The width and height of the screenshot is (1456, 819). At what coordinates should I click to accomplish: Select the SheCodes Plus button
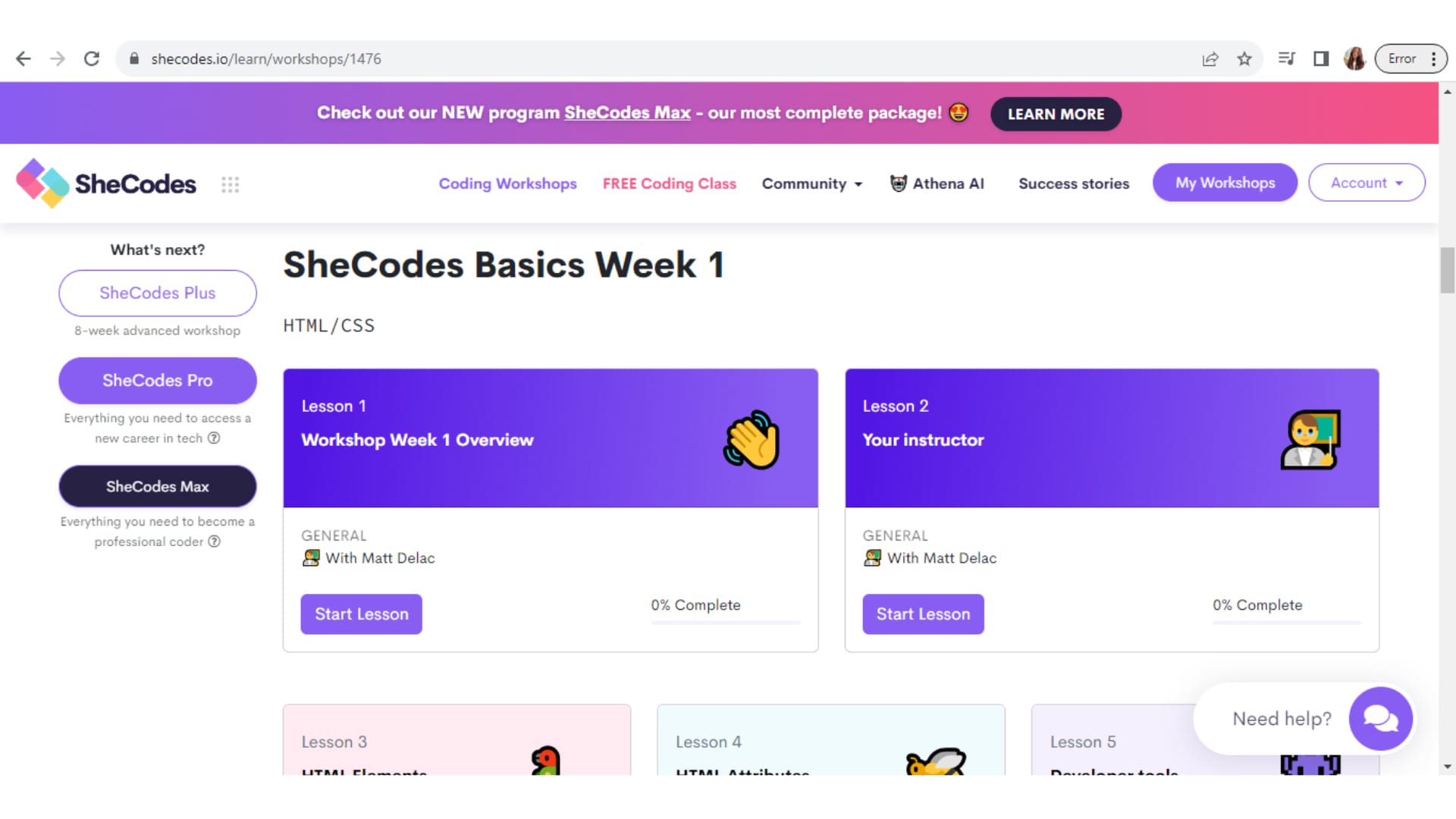158,293
